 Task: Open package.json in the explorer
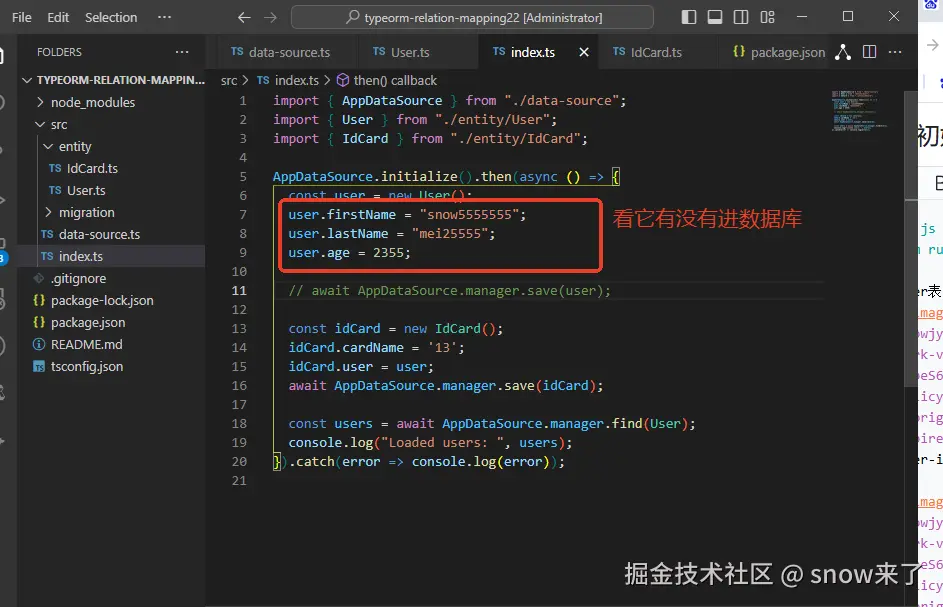pyautogui.click(x=111, y=322)
